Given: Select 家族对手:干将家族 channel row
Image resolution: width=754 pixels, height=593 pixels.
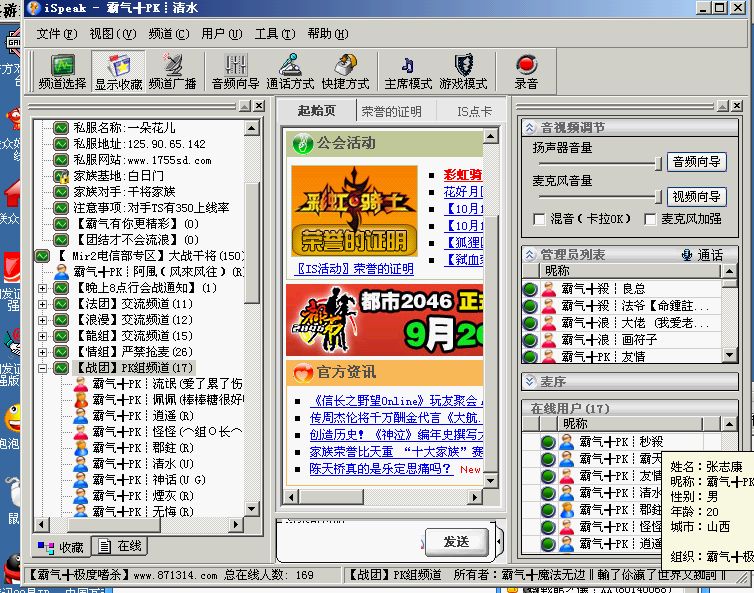Looking at the screenshot, I should pyautogui.click(x=124, y=192).
